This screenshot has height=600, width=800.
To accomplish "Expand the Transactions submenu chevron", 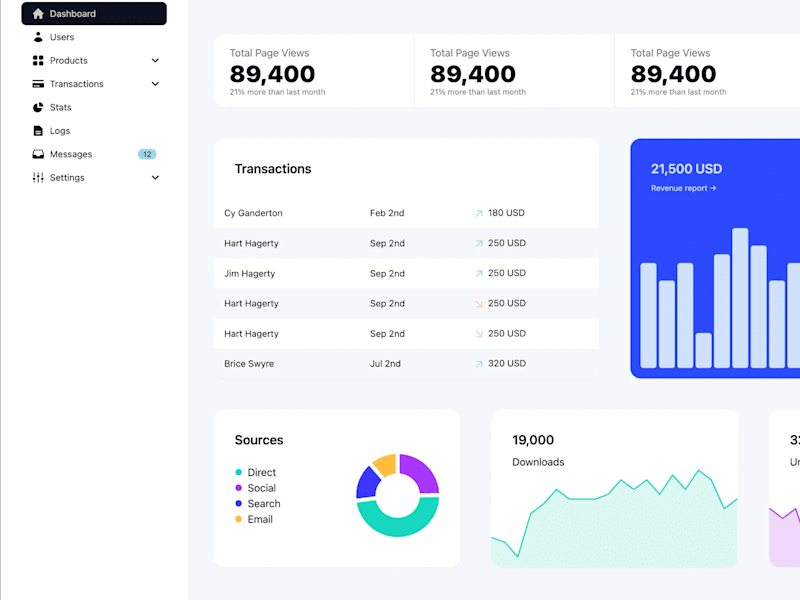I will tap(155, 84).
